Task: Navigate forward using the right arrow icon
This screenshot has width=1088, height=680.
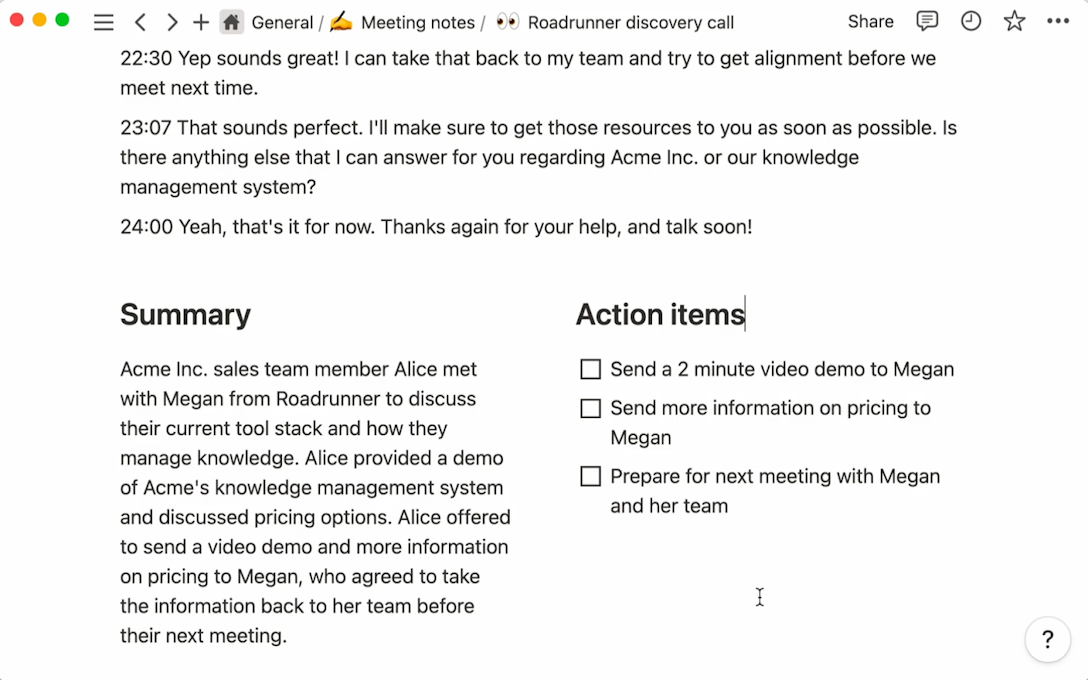Action: 172,22
